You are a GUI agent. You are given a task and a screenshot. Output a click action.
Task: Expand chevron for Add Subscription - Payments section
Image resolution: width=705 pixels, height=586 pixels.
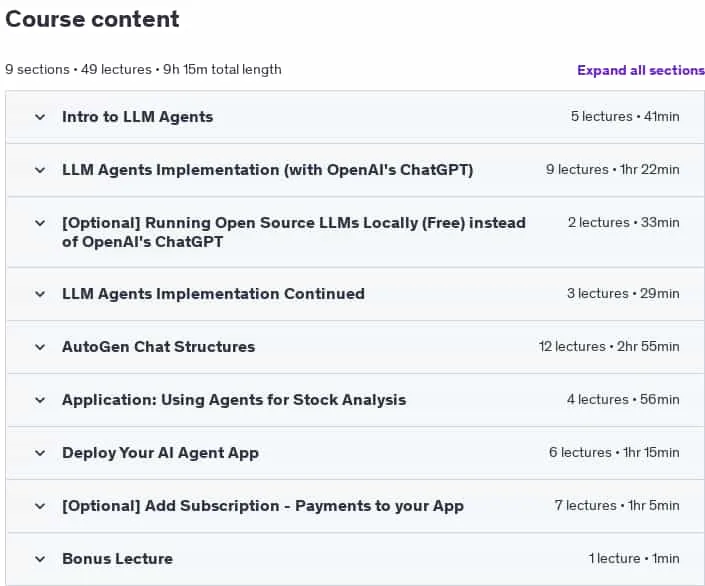tap(40, 506)
